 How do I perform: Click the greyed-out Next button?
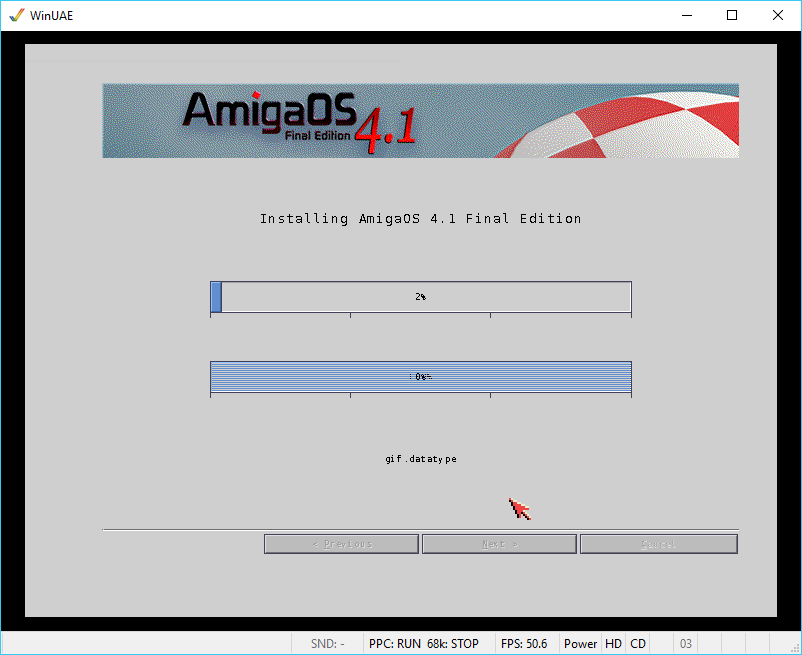[499, 544]
